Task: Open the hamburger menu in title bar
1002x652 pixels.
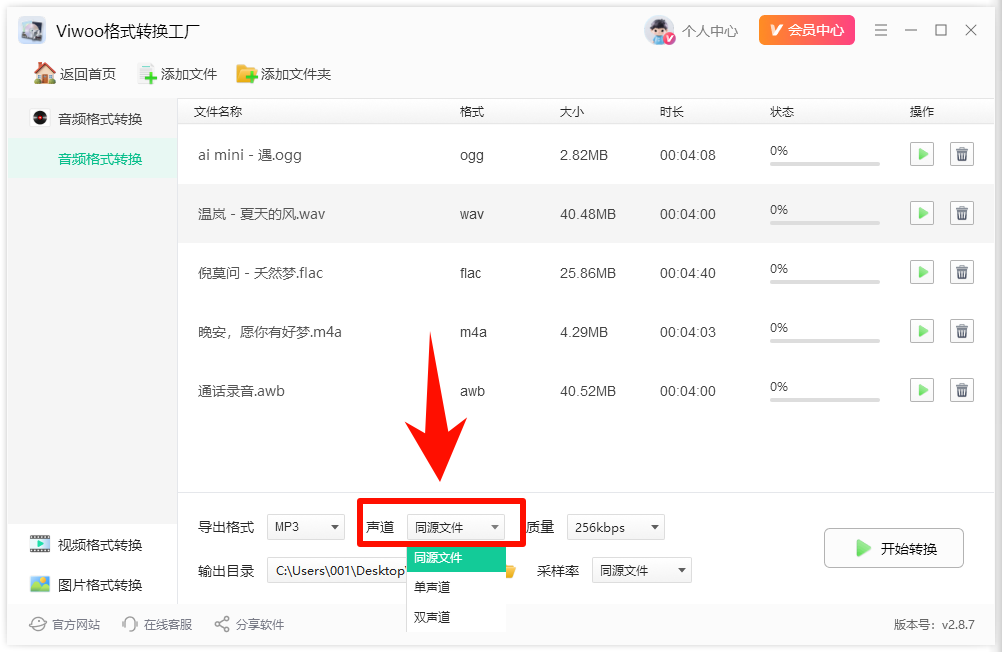Action: coord(881,30)
